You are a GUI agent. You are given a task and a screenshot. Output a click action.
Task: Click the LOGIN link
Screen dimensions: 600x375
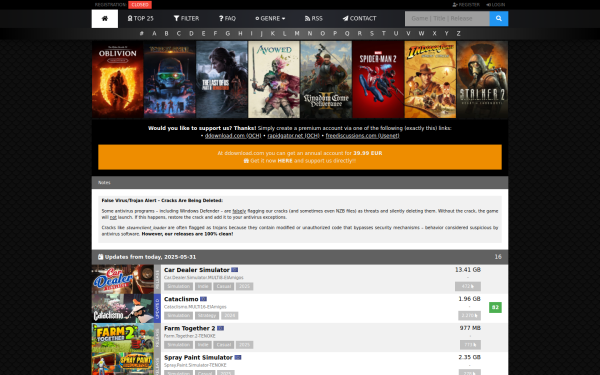click(x=496, y=5)
